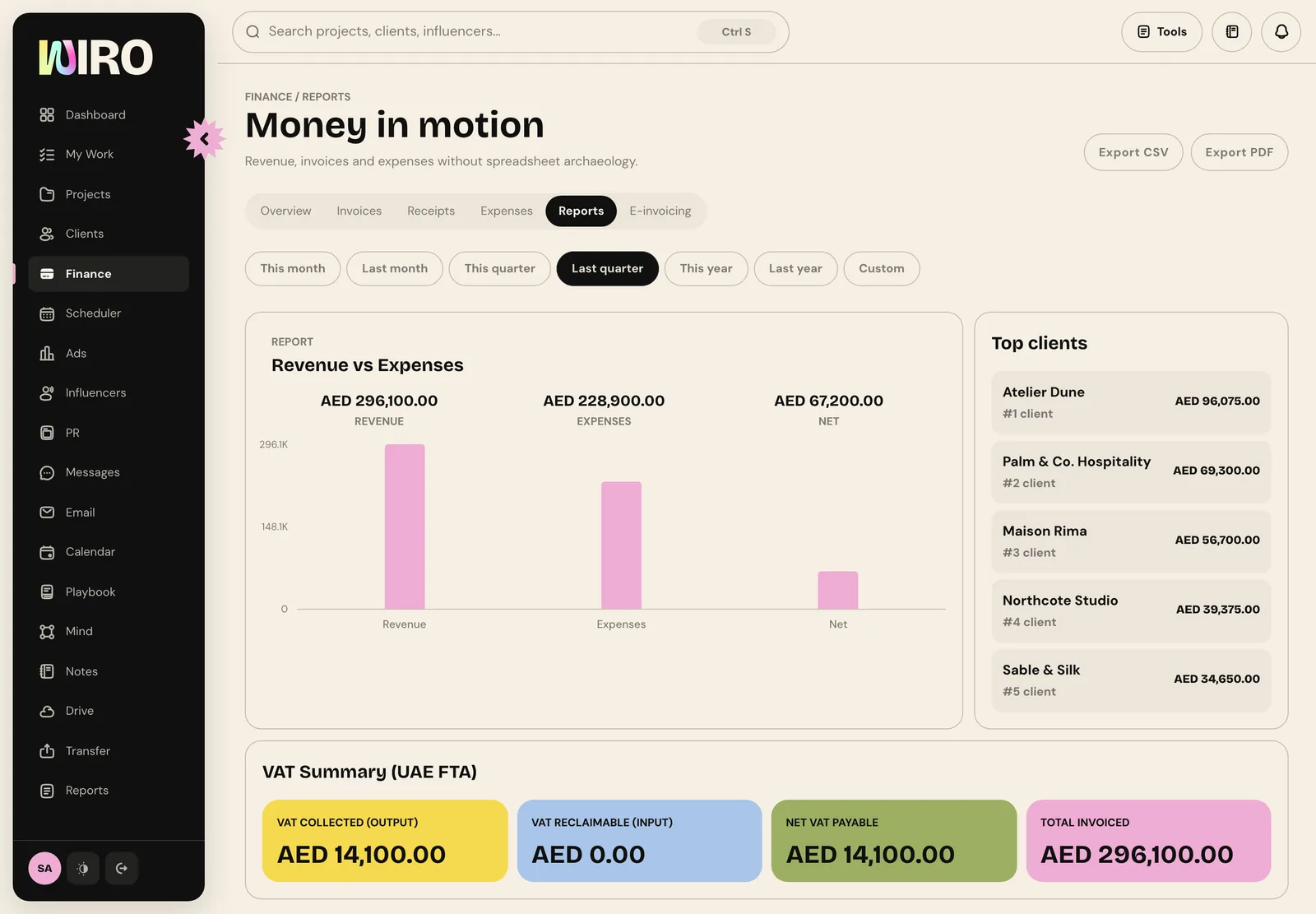
Task: Open the Tools button
Action: point(1161,32)
